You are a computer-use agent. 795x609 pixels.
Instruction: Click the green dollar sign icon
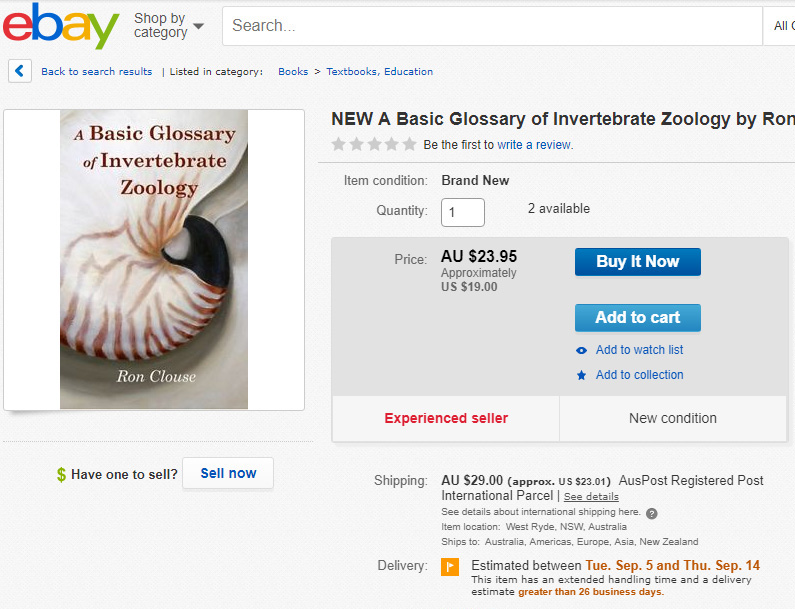tap(62, 475)
